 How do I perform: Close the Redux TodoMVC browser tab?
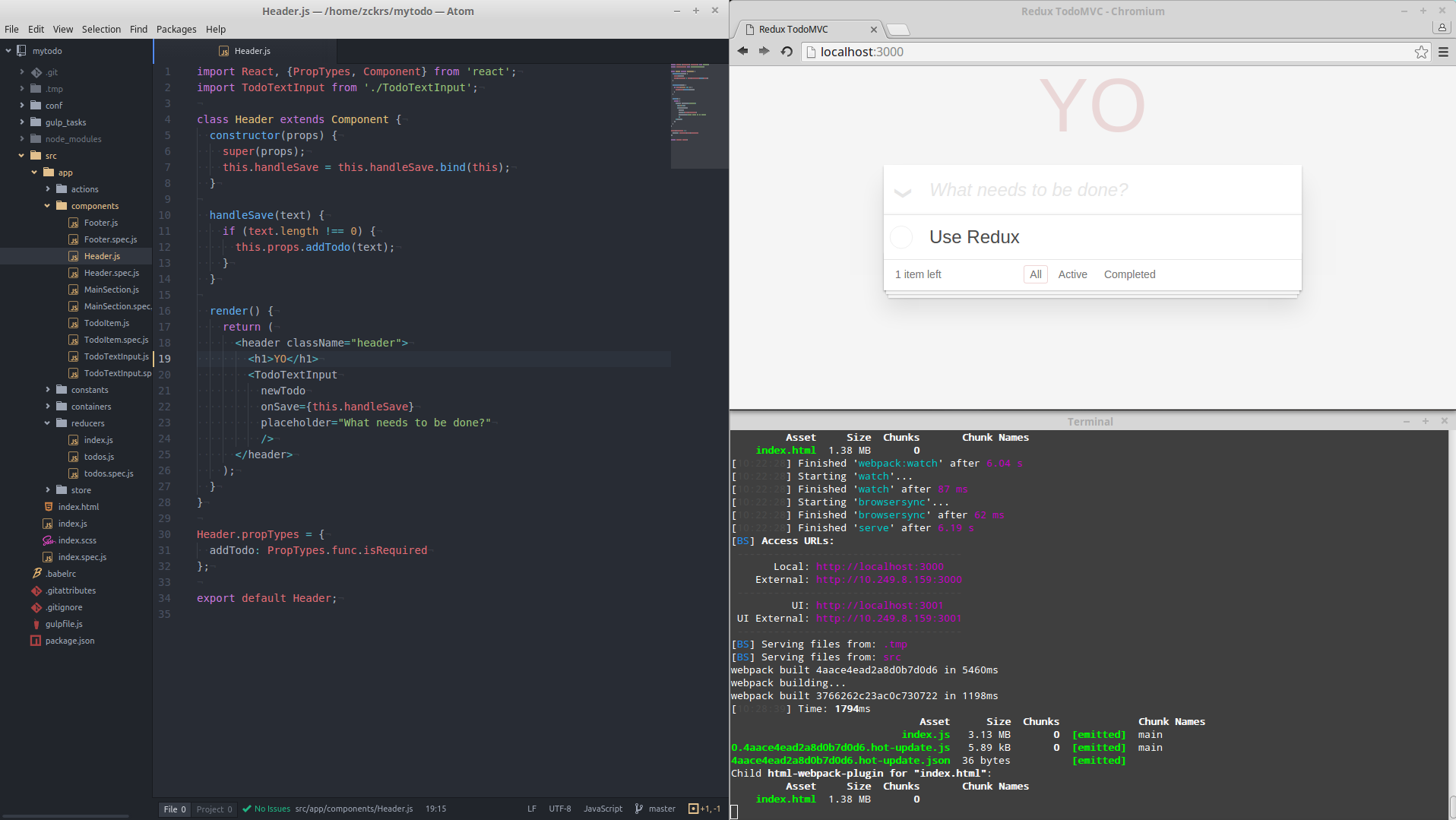coord(873,30)
